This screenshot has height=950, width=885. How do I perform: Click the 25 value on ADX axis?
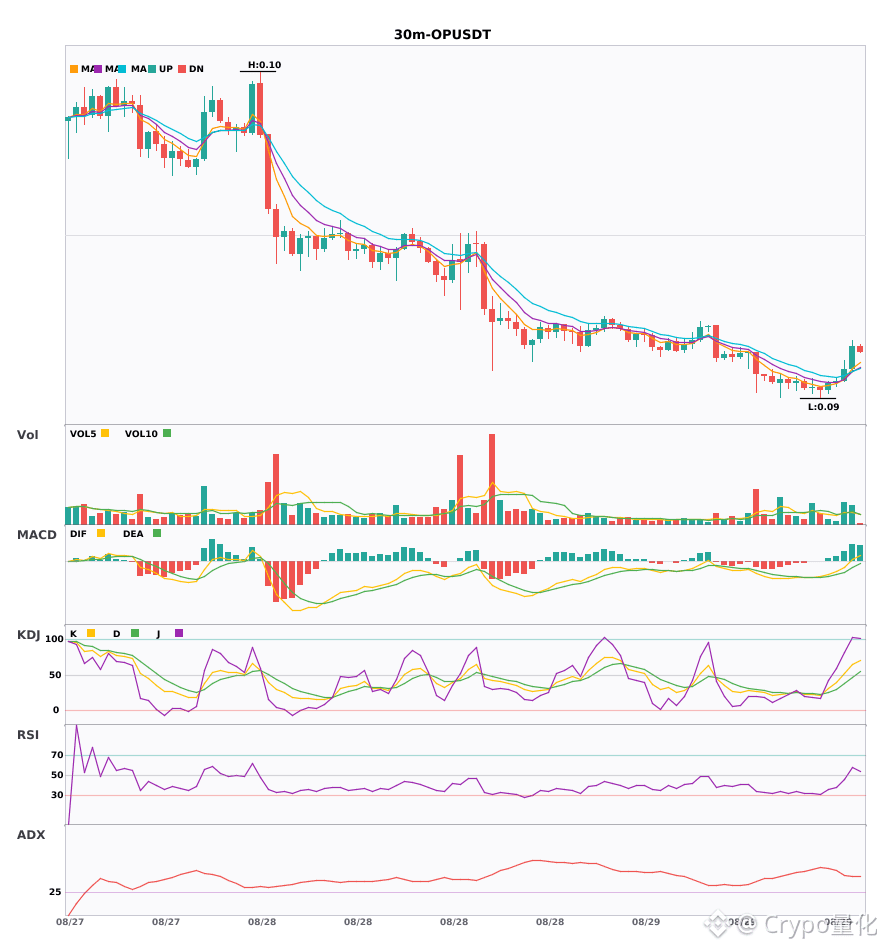(x=55, y=891)
